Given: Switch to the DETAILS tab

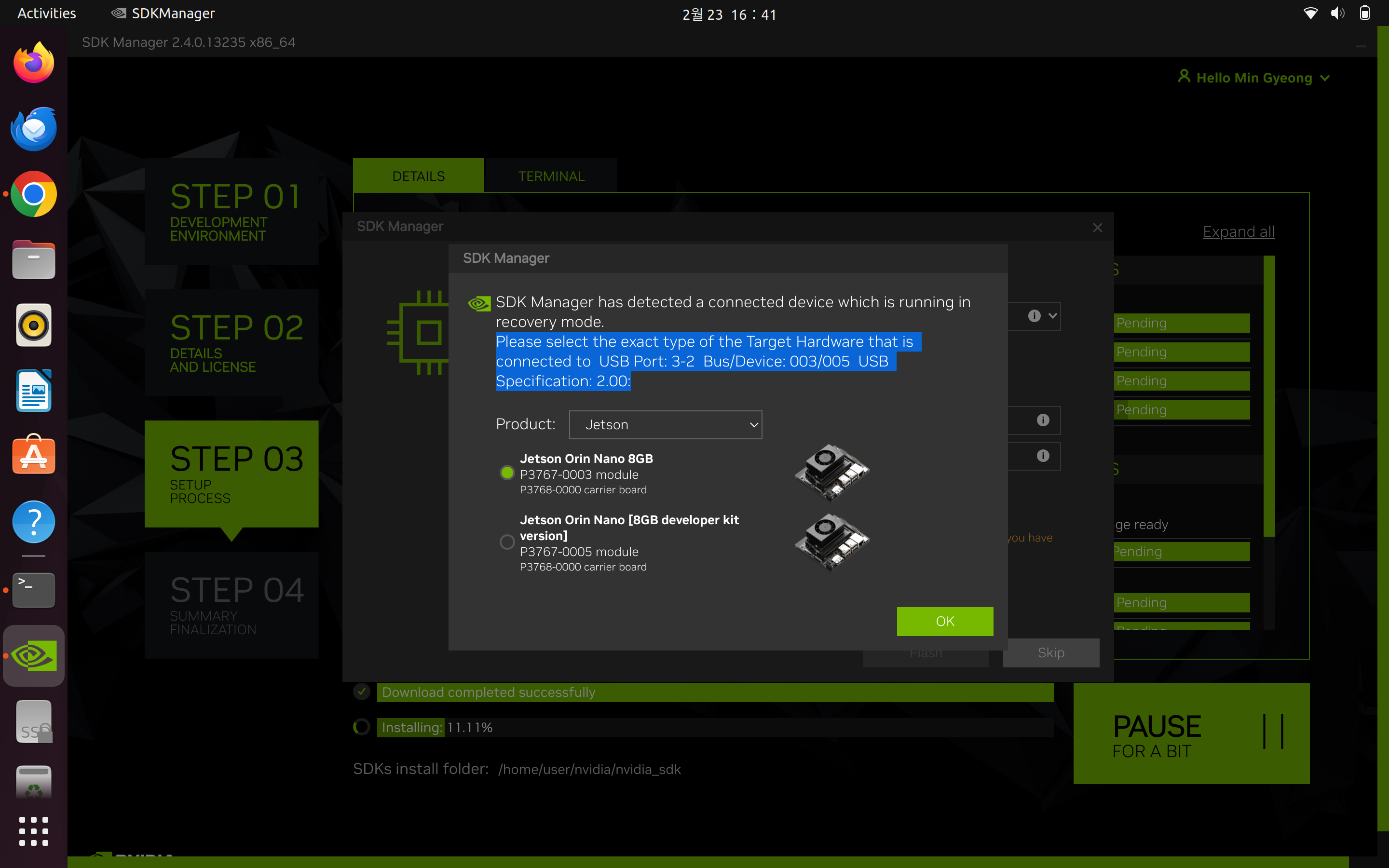Looking at the screenshot, I should click(x=419, y=176).
